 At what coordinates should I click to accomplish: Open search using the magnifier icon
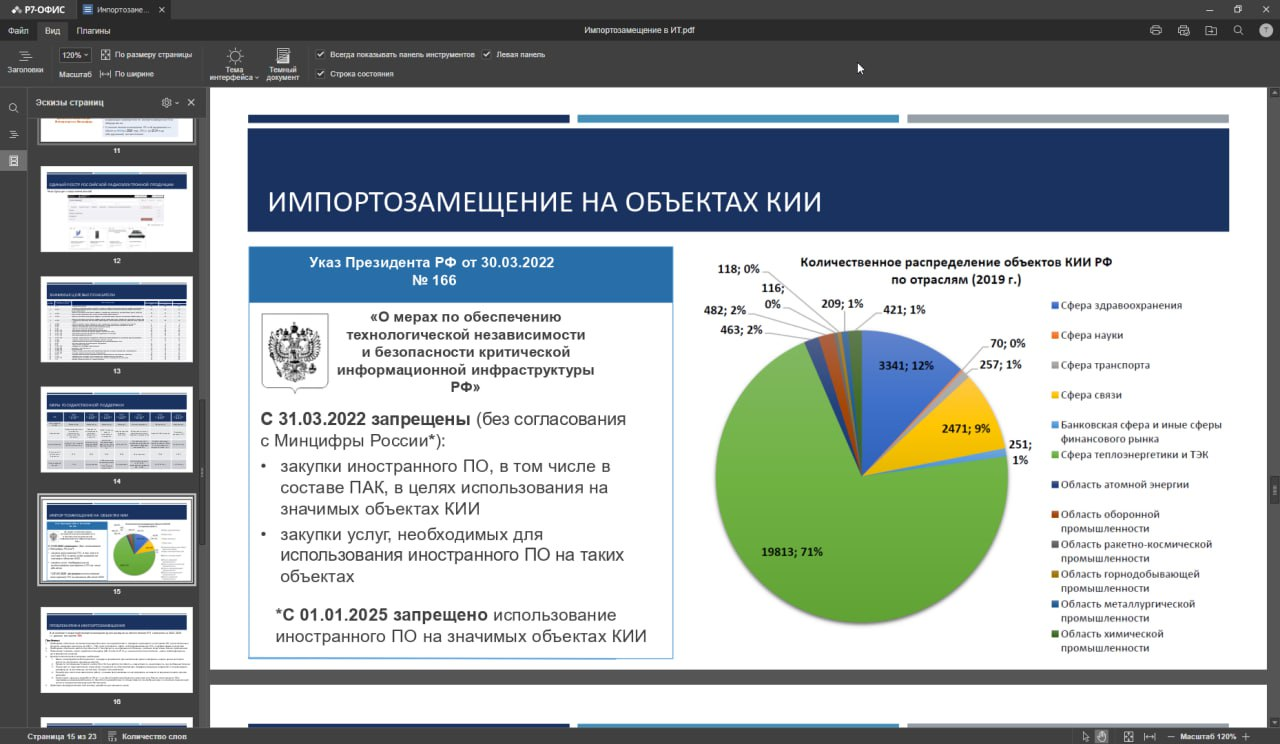click(1238, 31)
